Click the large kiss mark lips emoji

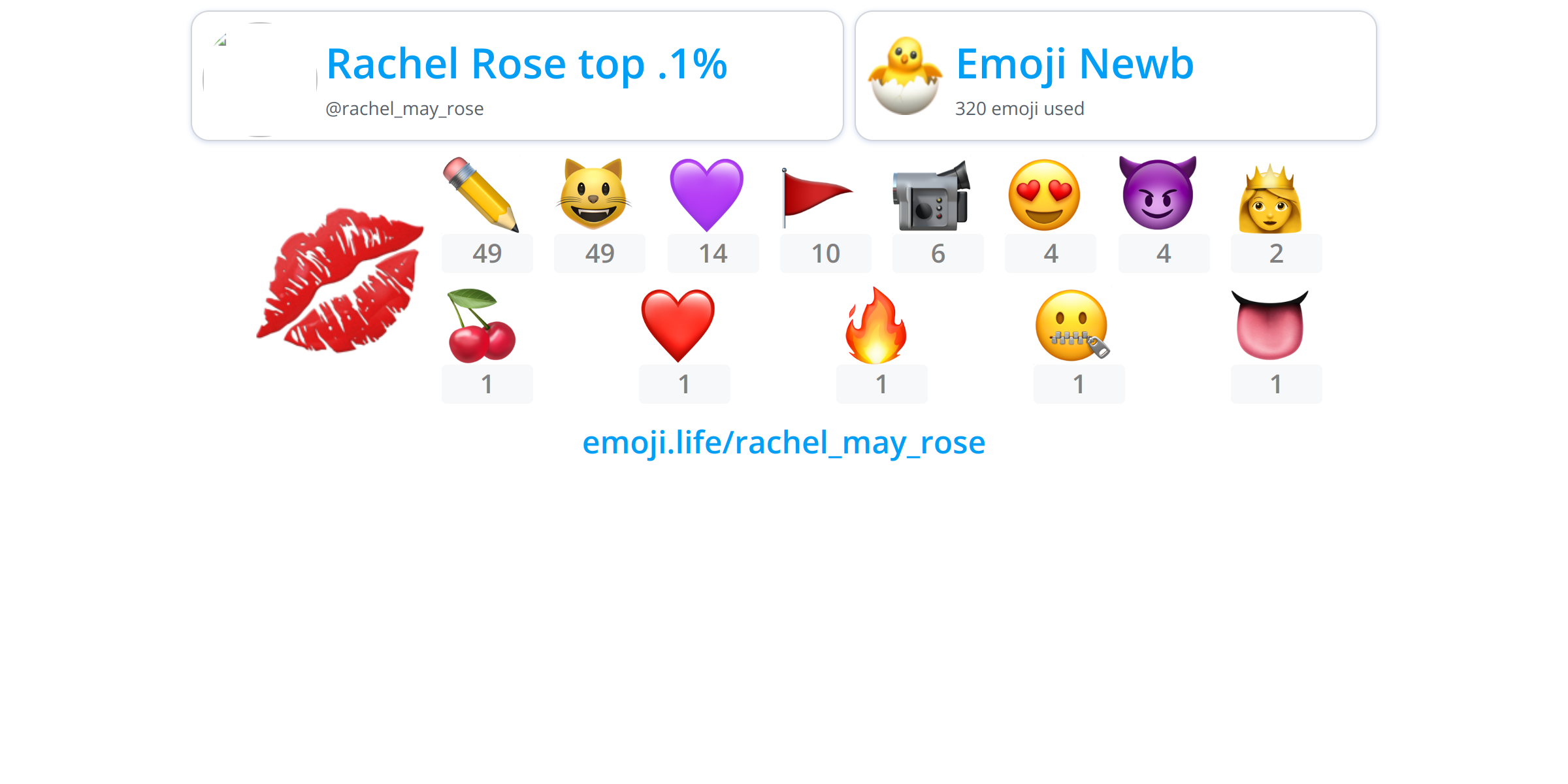[340, 280]
